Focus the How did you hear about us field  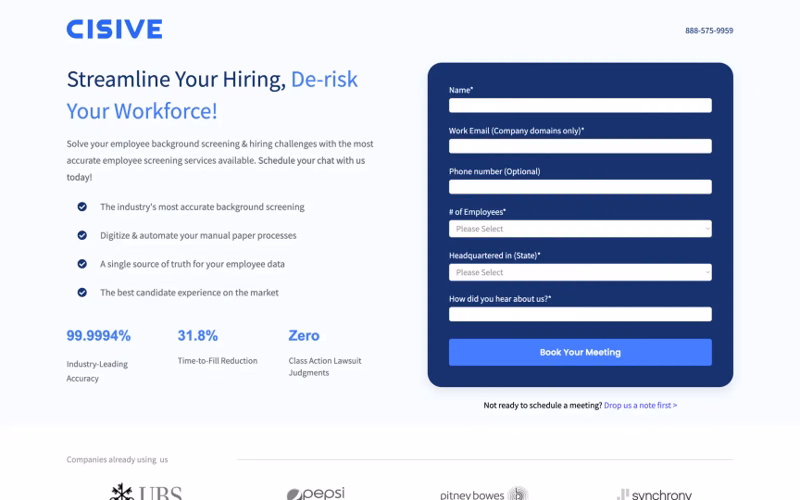pos(580,314)
